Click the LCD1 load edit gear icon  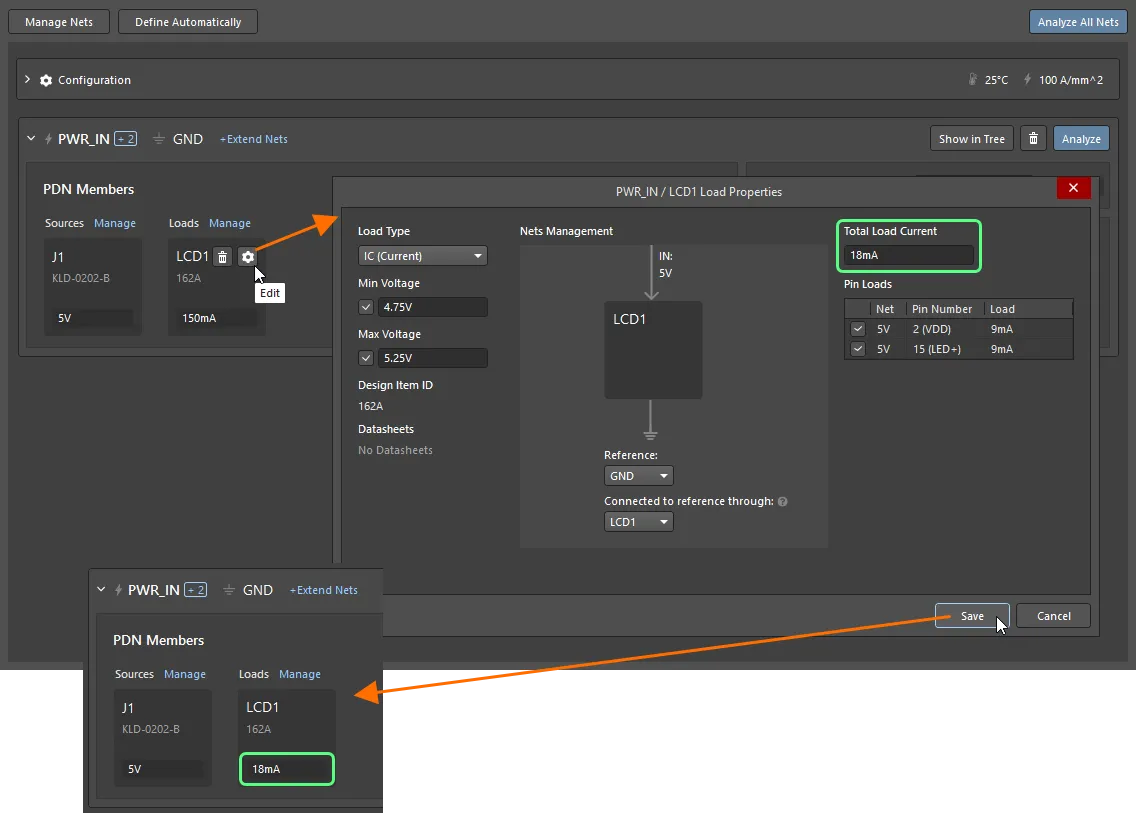pyautogui.click(x=248, y=257)
